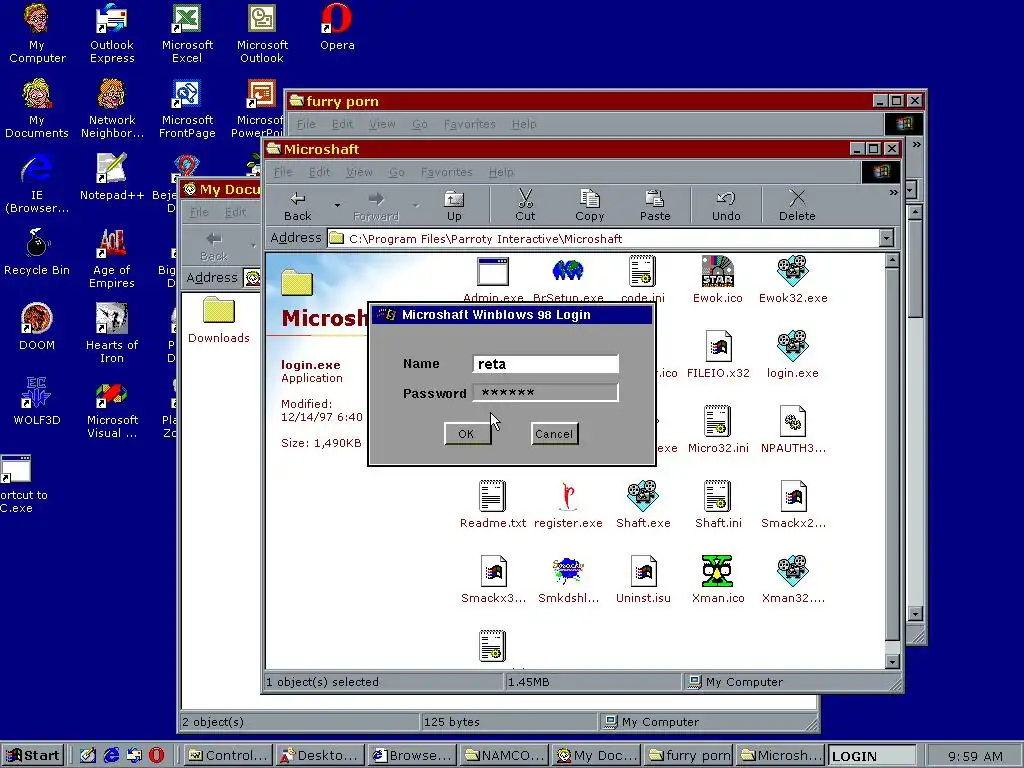Open Help menu in furry porn window

pyautogui.click(x=523, y=123)
